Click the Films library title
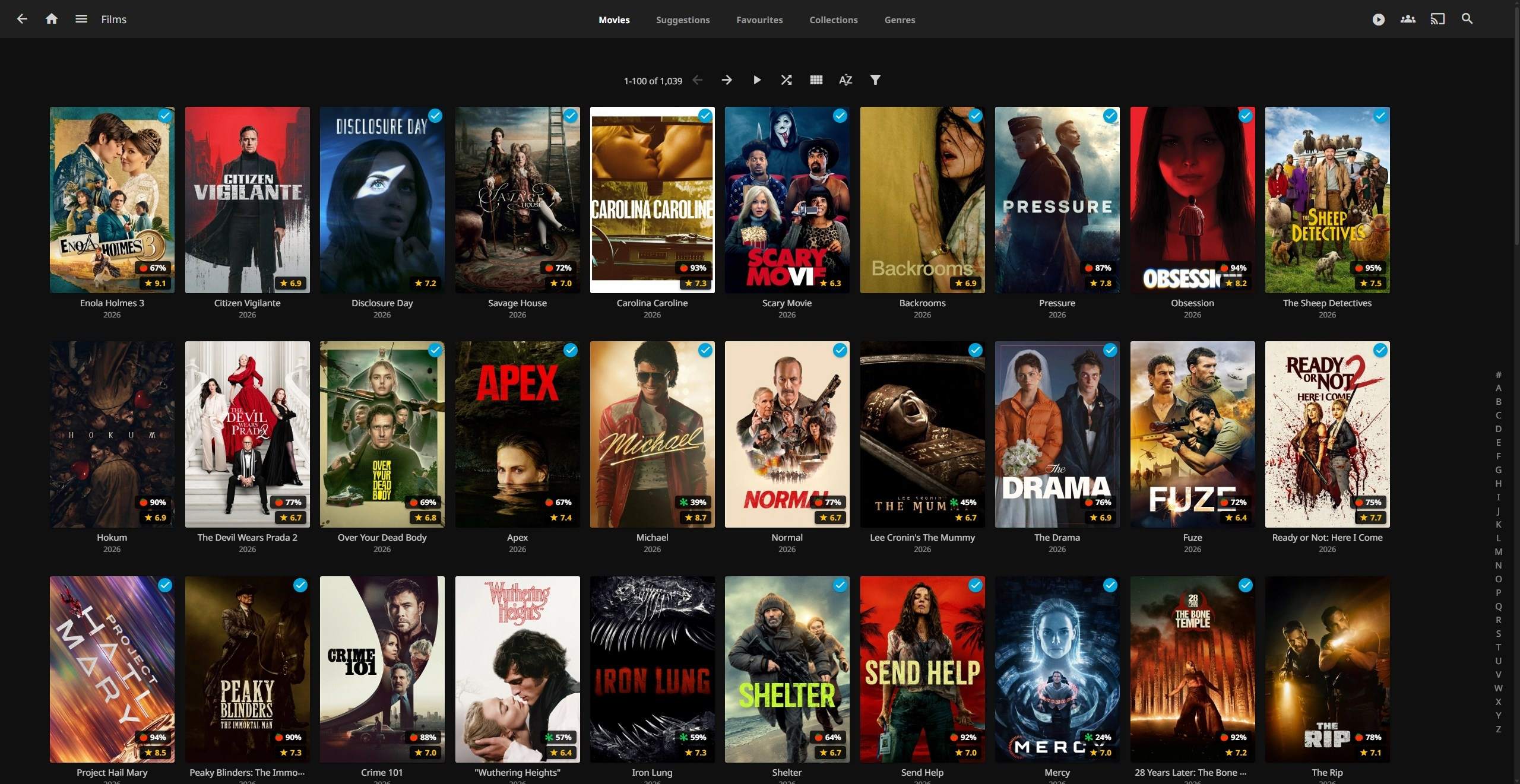Screen dimensions: 1520x784 coord(113,20)
